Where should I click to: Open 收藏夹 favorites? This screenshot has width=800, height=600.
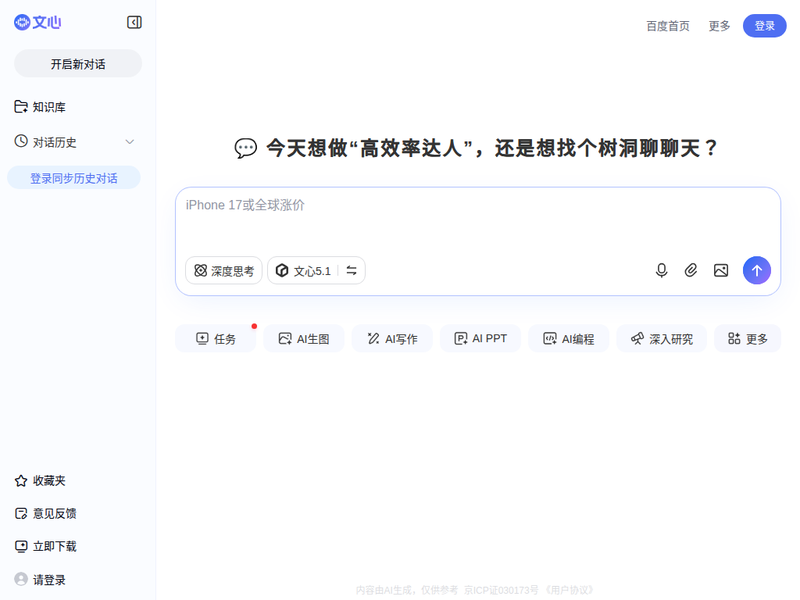click(x=40, y=481)
